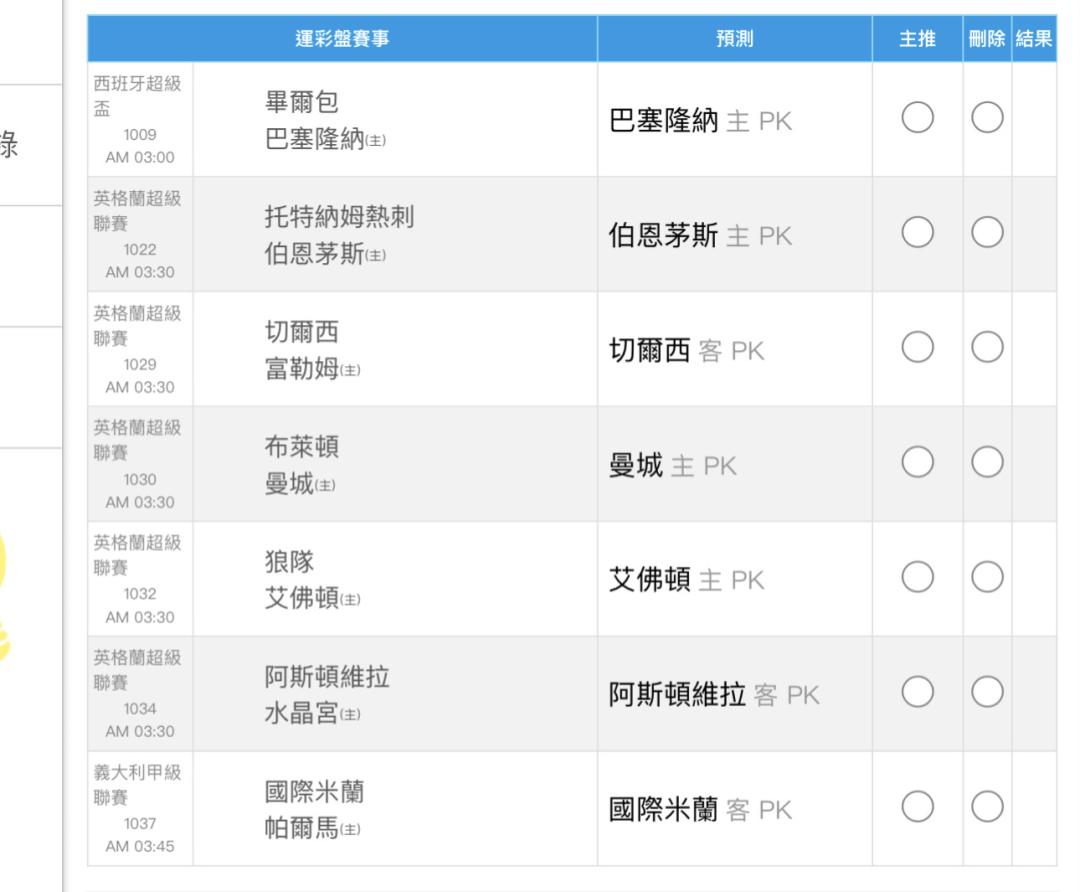Select 刪除 radio for 畢爾包 vs 巴塞隆納 match
Screen dimensions: 1080x892
[985, 120]
